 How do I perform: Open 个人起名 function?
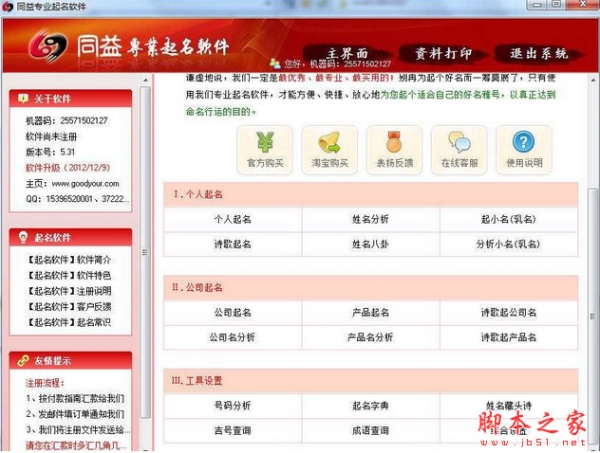tap(233, 219)
